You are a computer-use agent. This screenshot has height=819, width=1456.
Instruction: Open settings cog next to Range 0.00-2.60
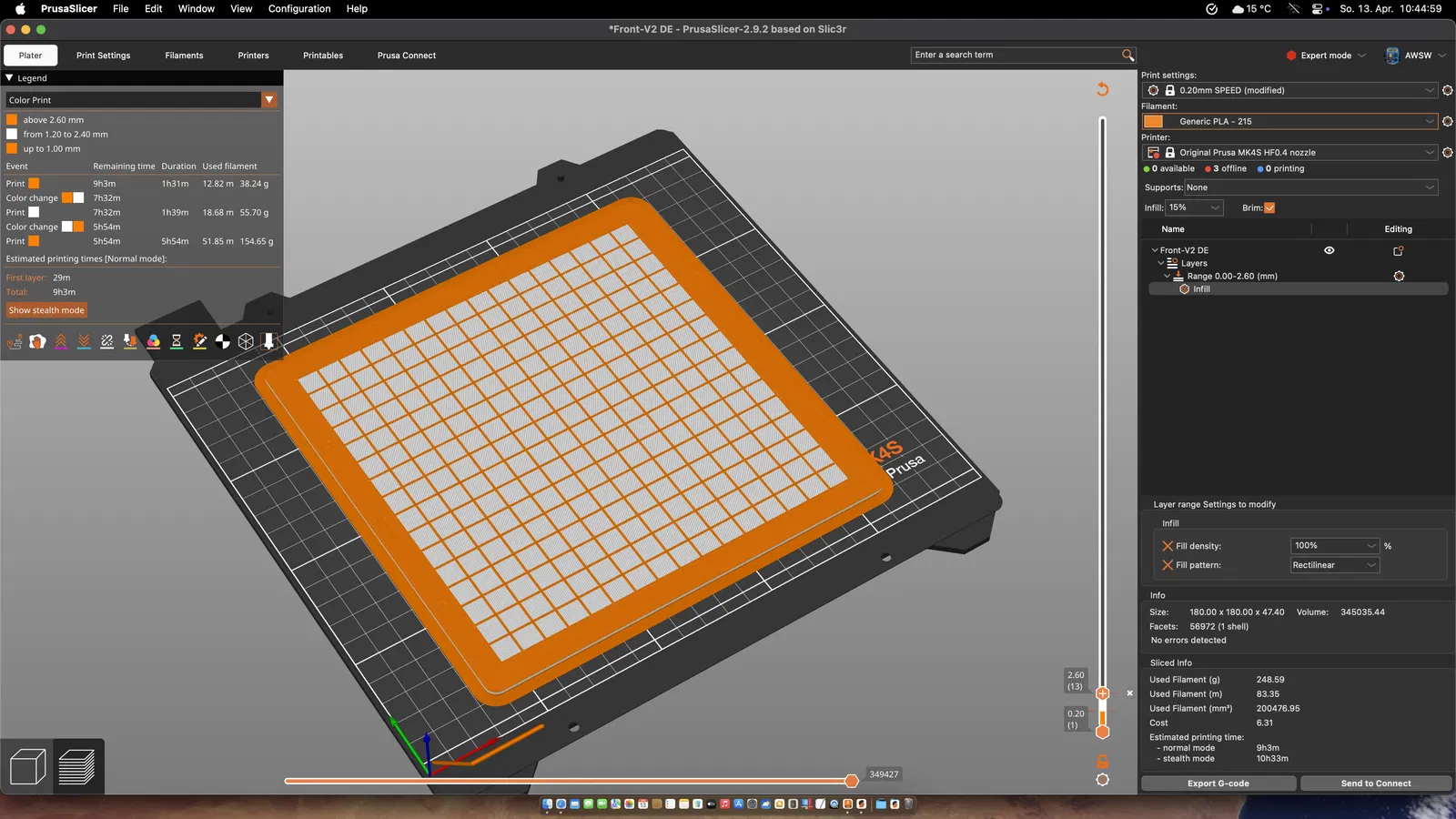[1399, 276]
